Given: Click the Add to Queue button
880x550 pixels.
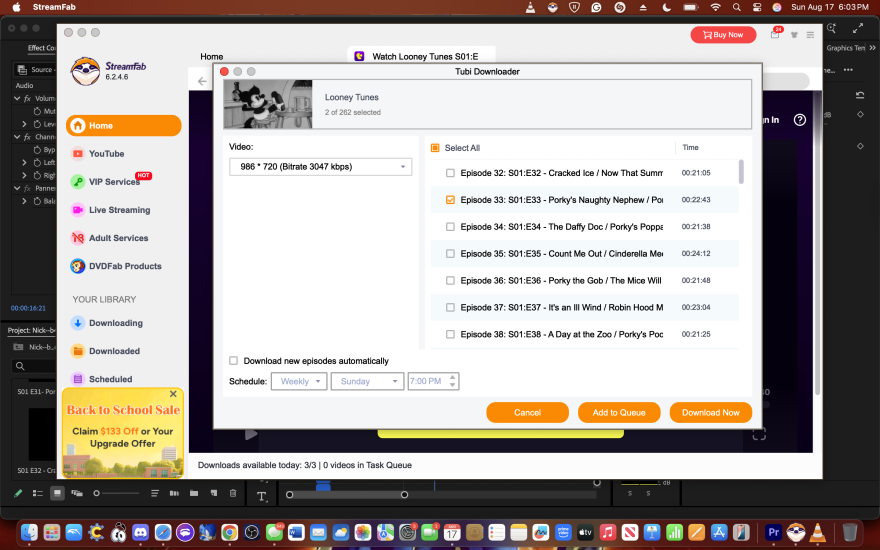Looking at the screenshot, I should 619,412.
